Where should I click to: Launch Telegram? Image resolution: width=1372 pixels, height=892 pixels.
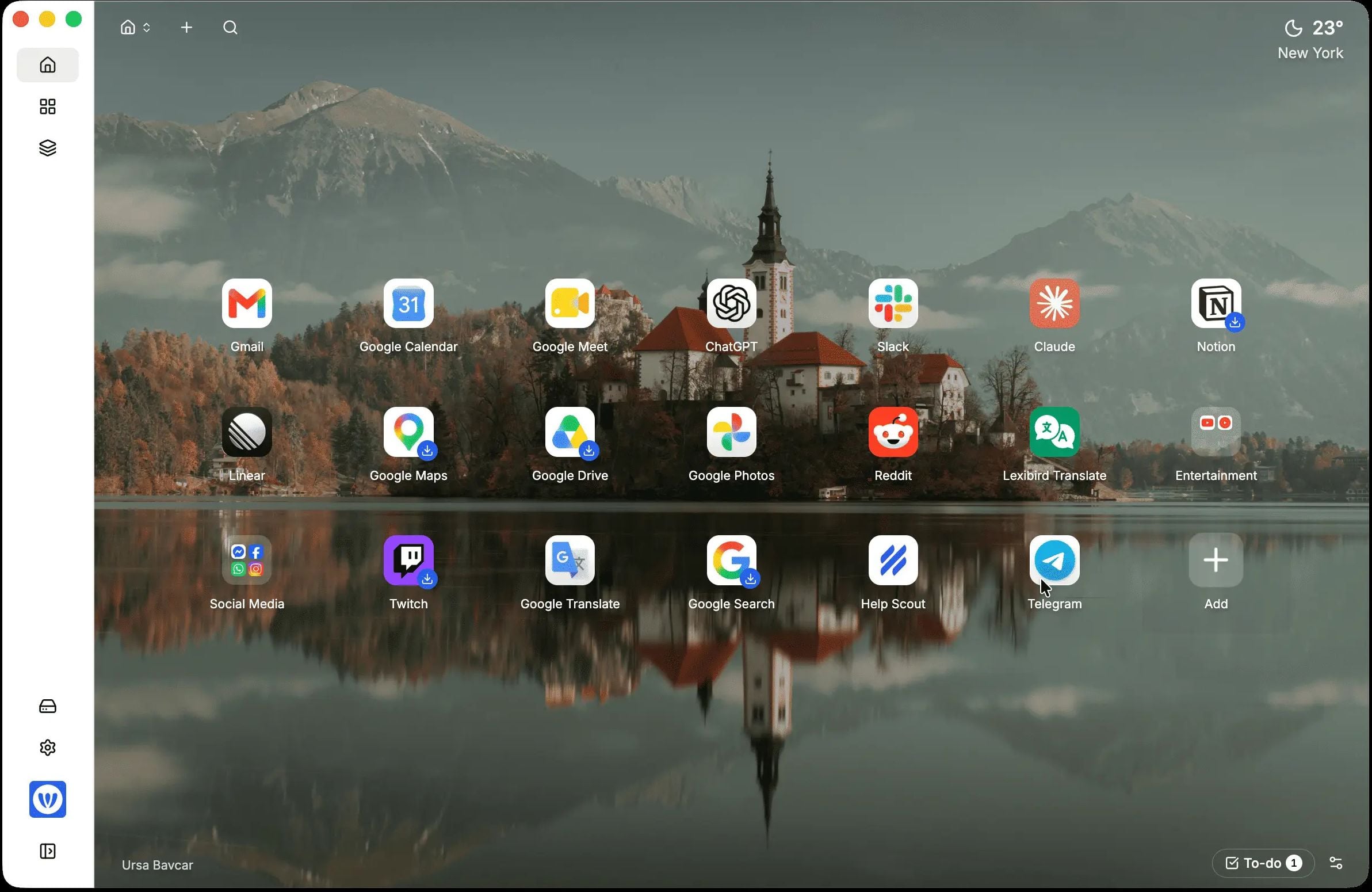coord(1054,561)
